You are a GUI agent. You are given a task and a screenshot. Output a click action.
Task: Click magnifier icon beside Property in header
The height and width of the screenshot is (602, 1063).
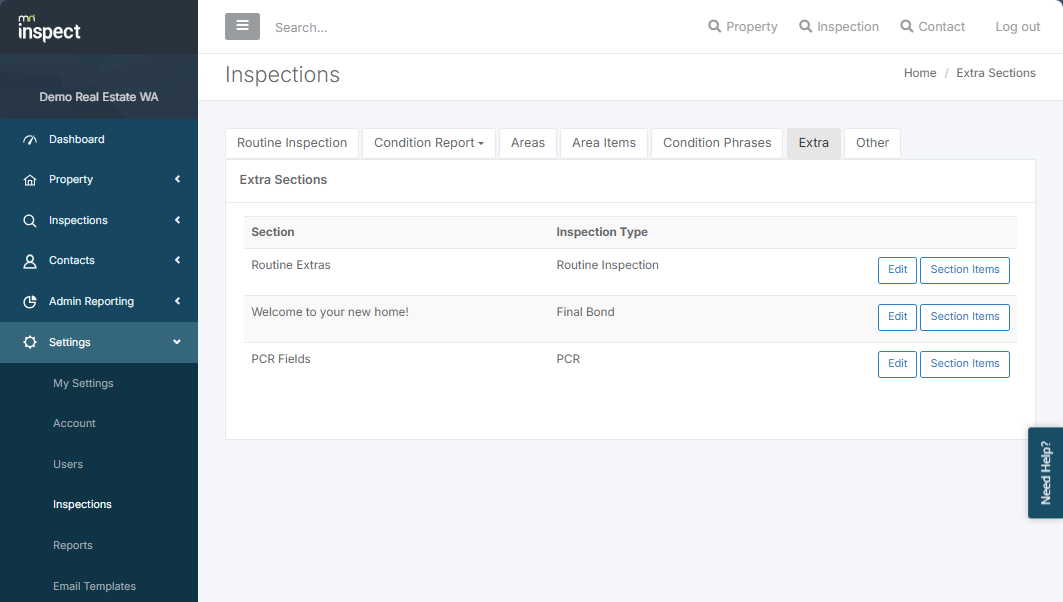pyautogui.click(x=715, y=26)
